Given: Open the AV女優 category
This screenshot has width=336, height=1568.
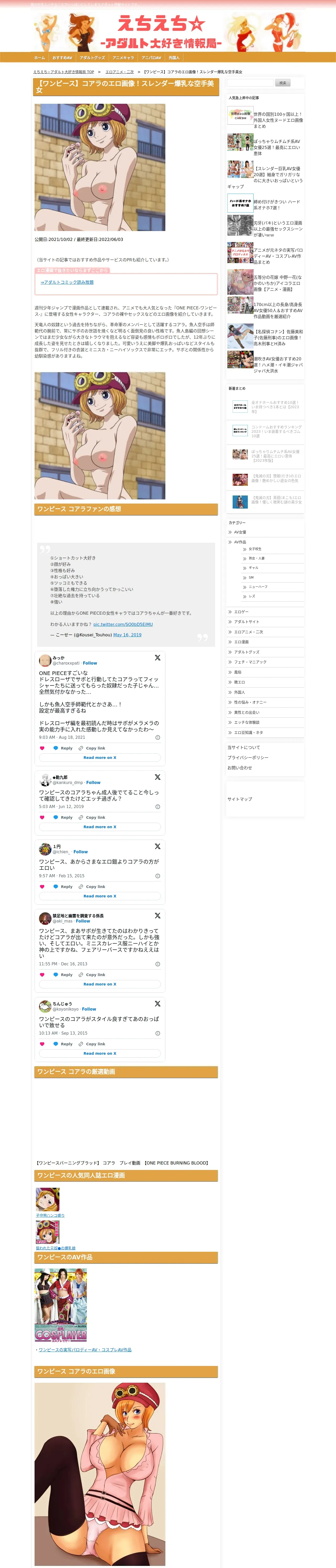Looking at the screenshot, I should [240, 533].
